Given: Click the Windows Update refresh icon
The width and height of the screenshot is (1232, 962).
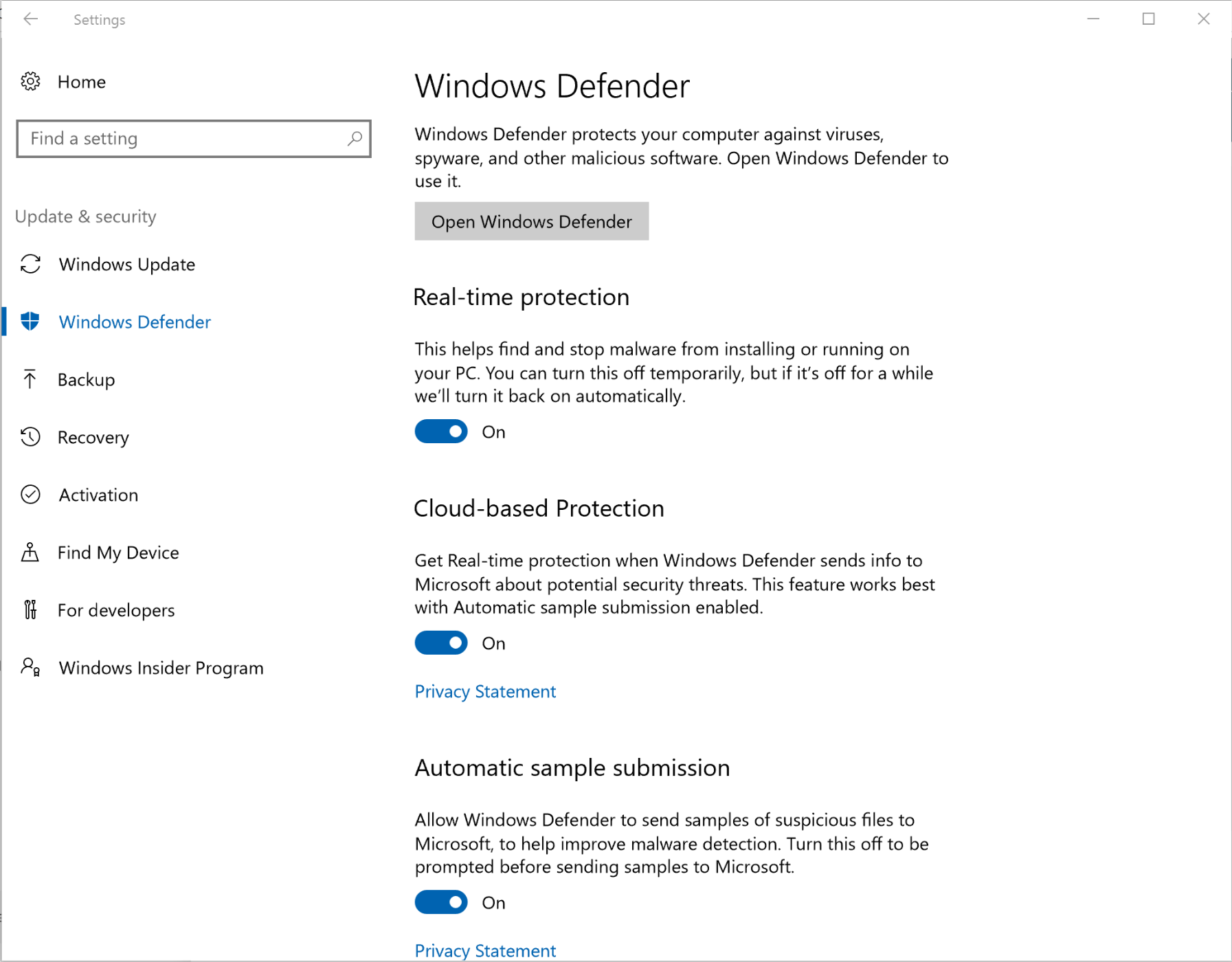Looking at the screenshot, I should (x=30, y=265).
